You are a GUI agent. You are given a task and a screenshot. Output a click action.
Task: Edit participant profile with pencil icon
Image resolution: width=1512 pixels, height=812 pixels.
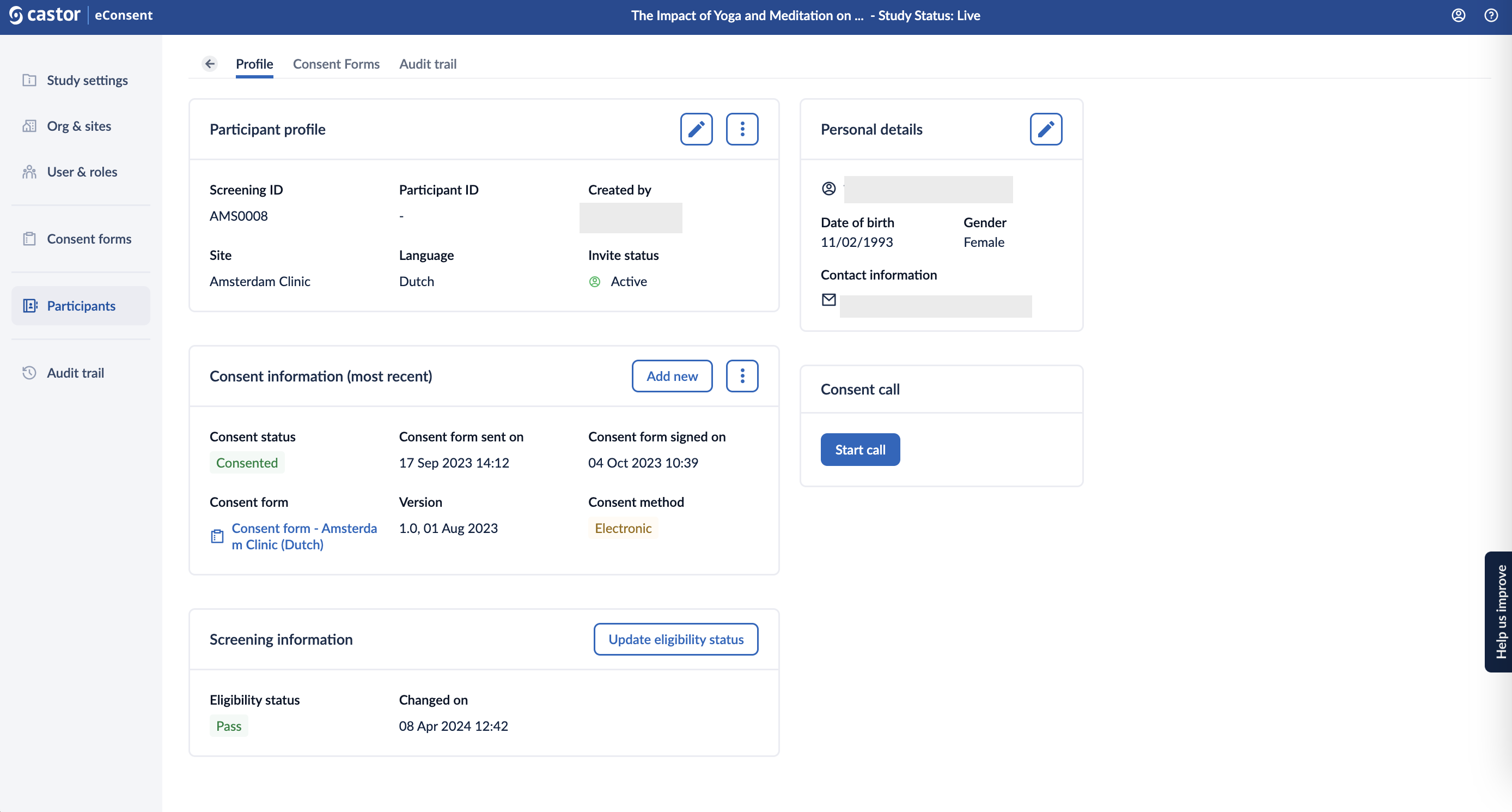(x=696, y=129)
